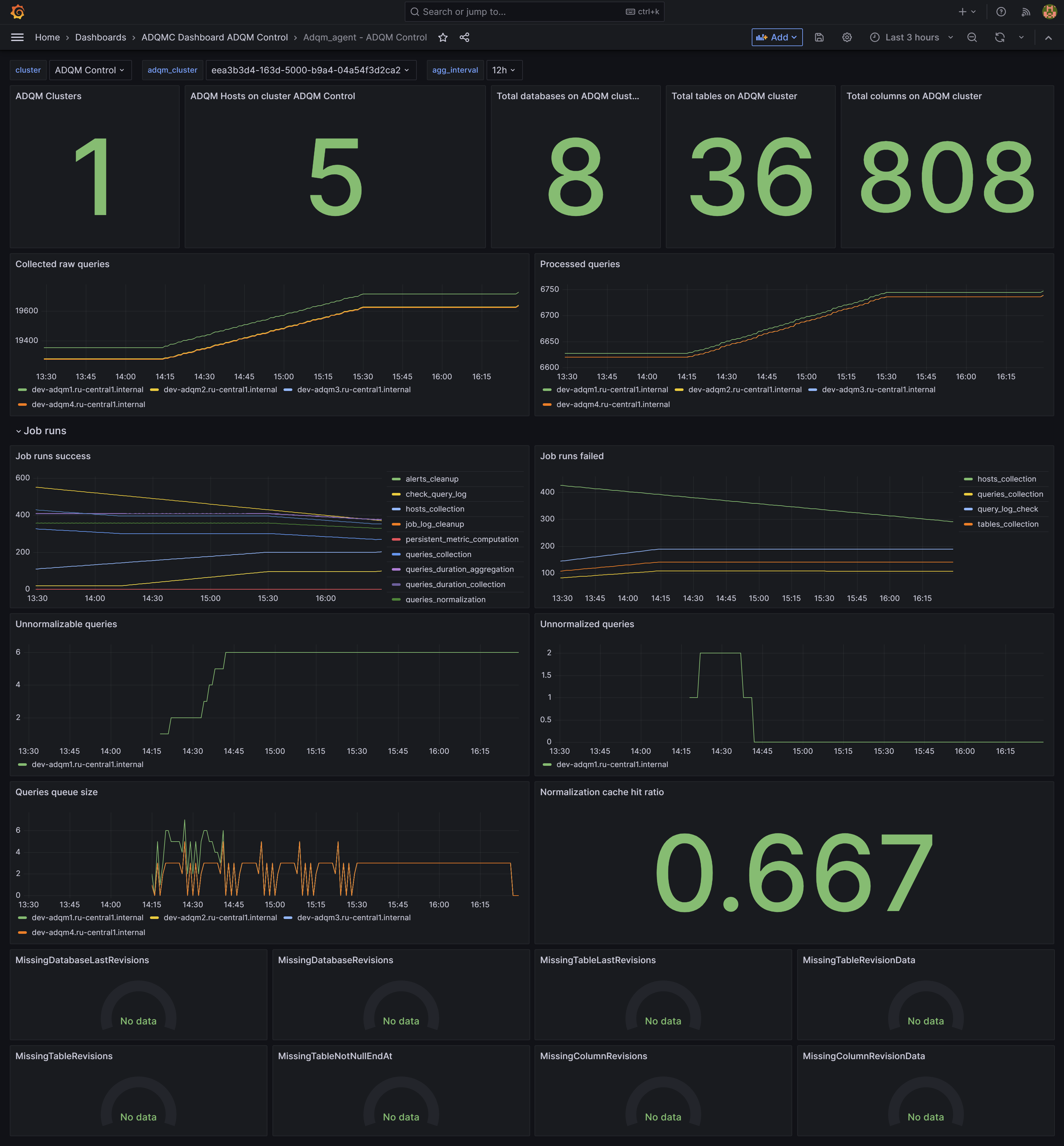Zoom out the time range

pyautogui.click(x=971, y=37)
